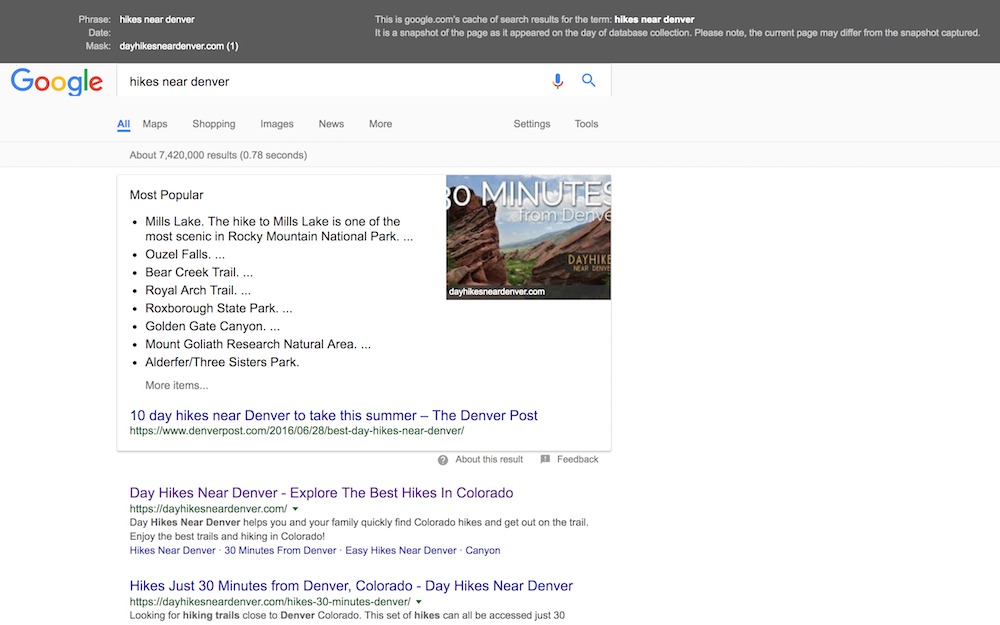Click More items... in featured snippet
This screenshot has height=625, width=1000.
[x=177, y=385]
